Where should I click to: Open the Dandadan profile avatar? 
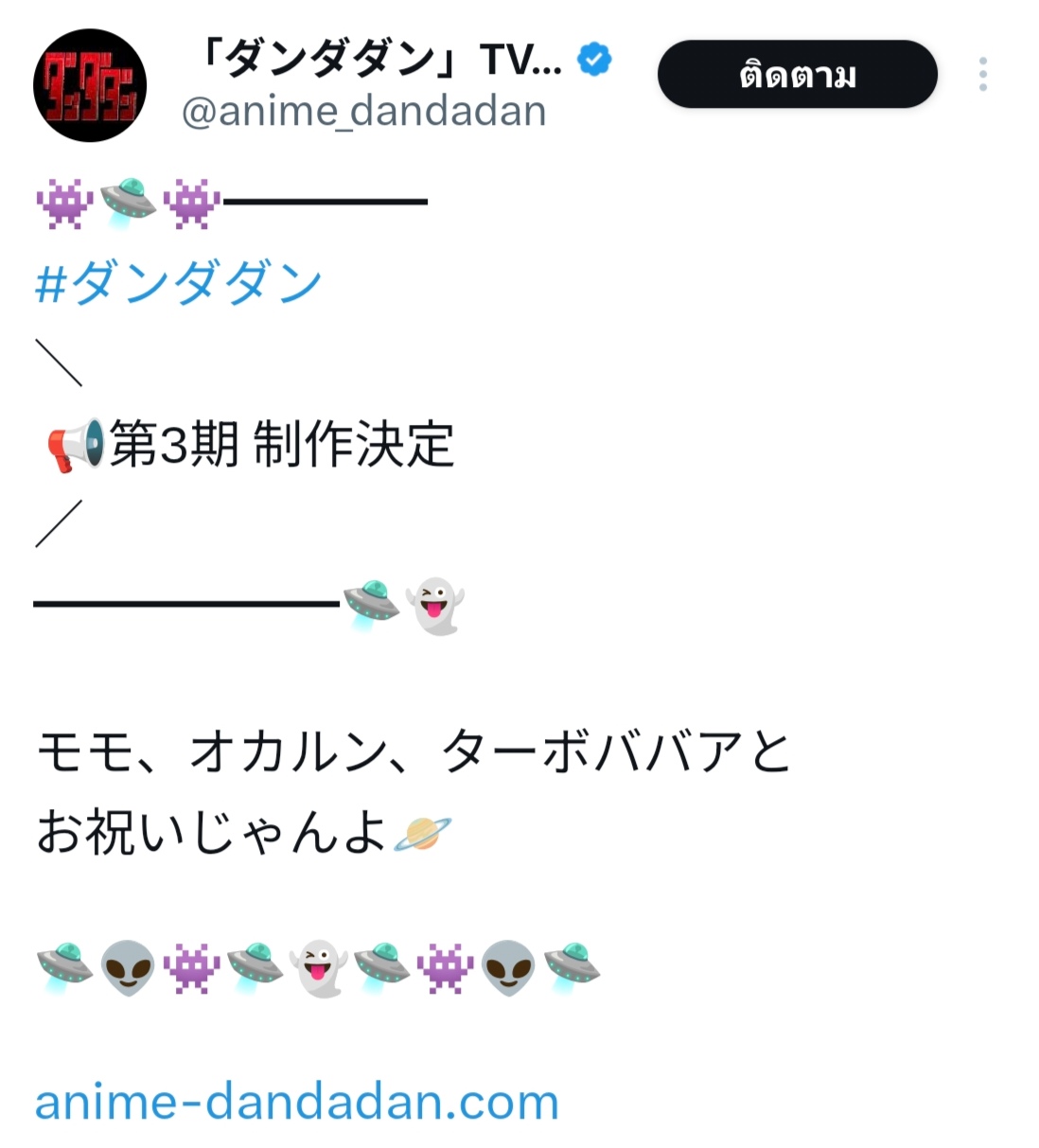click(90, 85)
